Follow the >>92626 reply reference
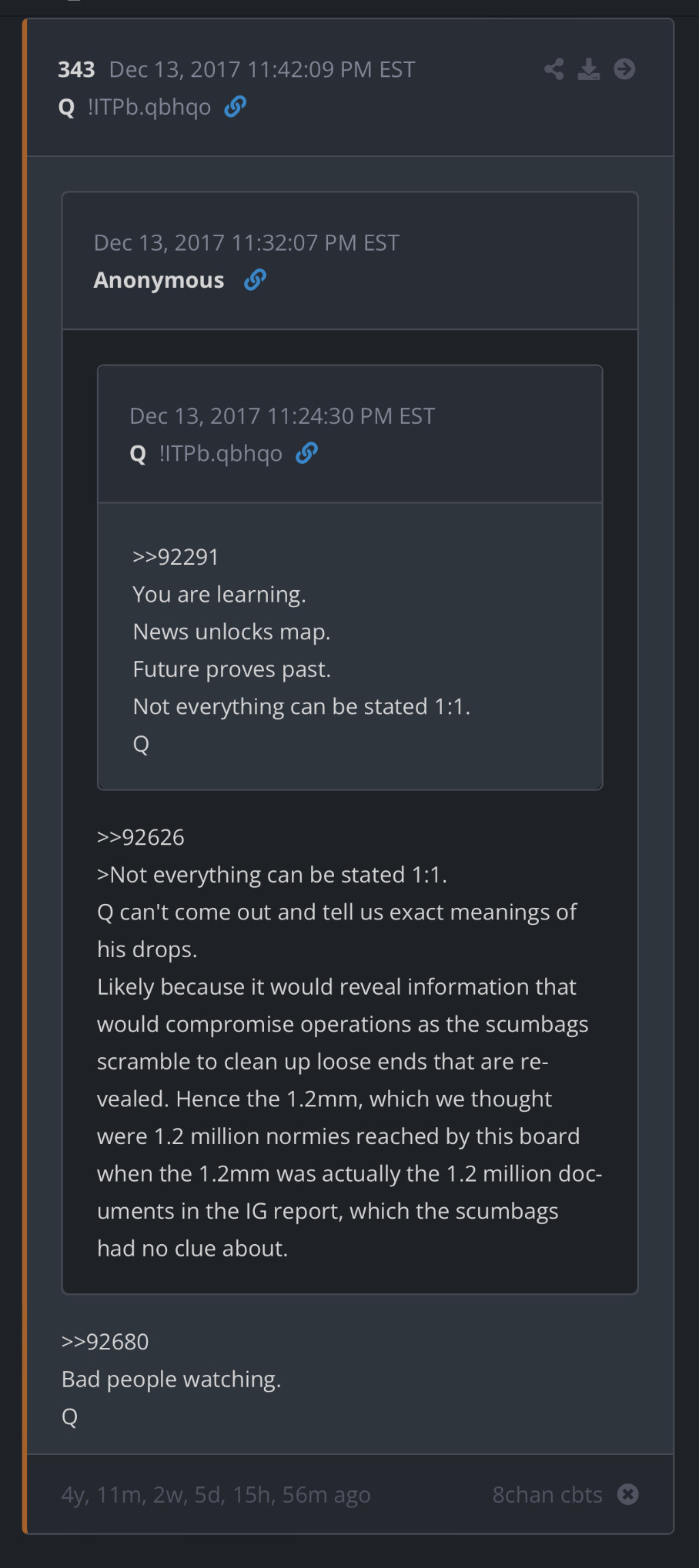This screenshot has height=1568, width=699. (141, 837)
